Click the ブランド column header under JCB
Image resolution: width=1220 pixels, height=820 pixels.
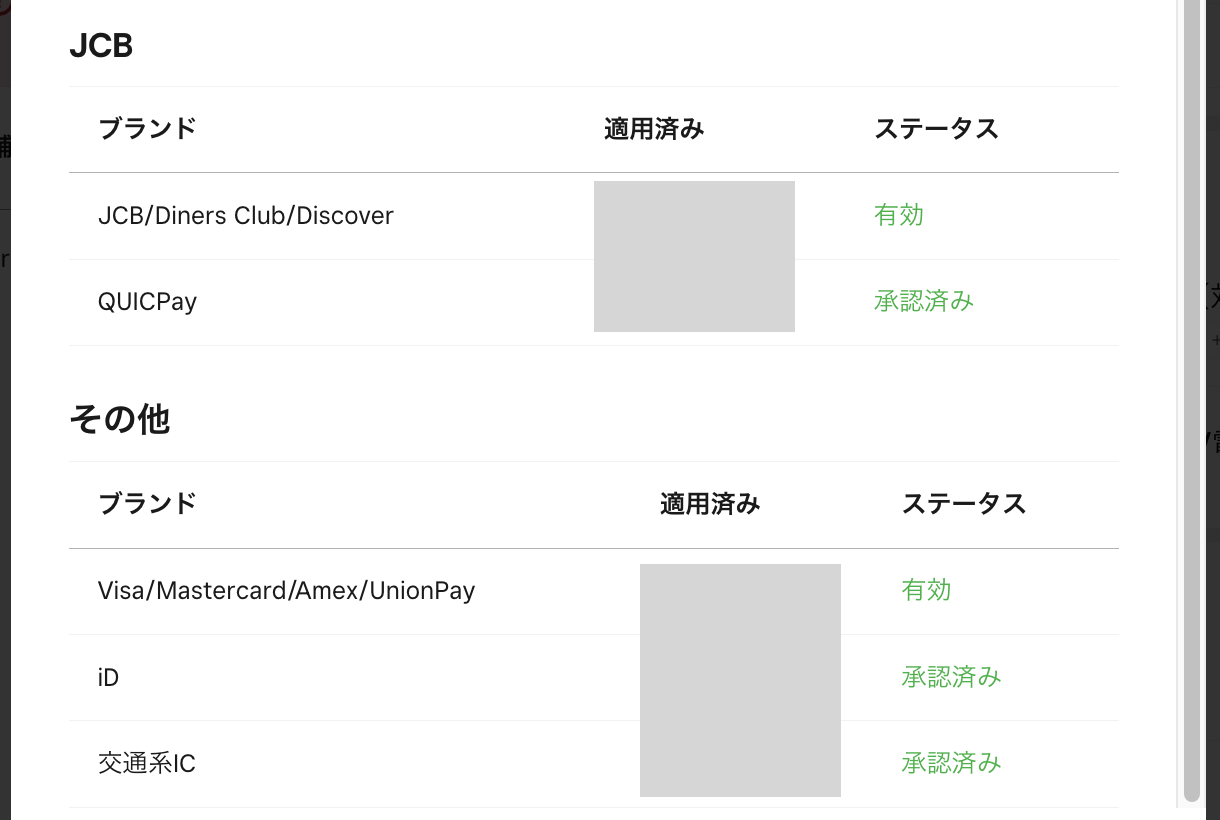pyautogui.click(x=147, y=128)
